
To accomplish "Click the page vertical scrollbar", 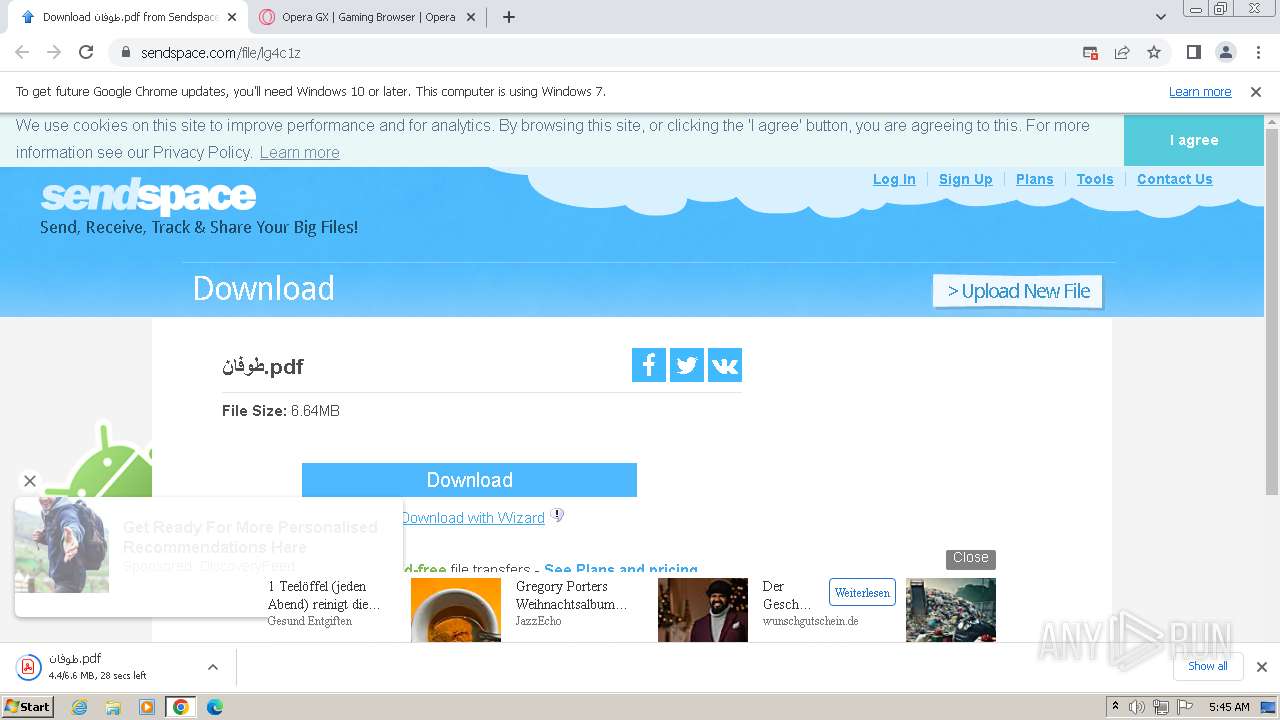I will [x=1272, y=310].
